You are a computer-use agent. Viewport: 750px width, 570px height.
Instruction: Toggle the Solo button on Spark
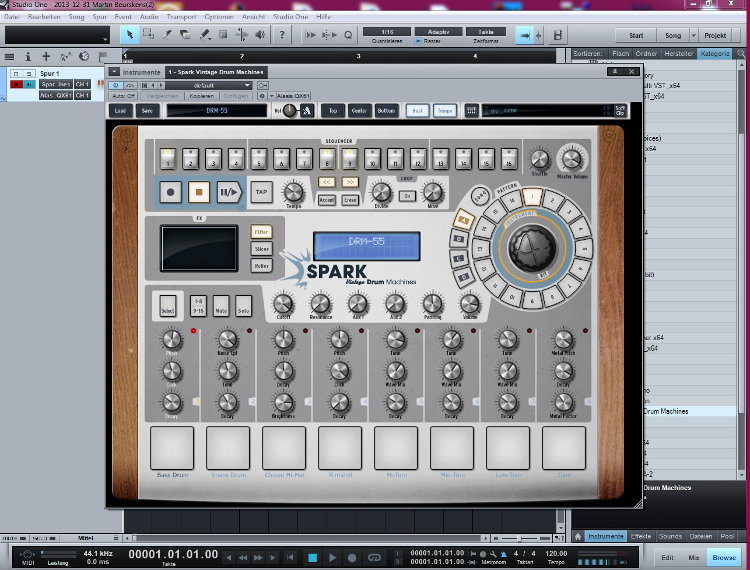tap(243, 305)
